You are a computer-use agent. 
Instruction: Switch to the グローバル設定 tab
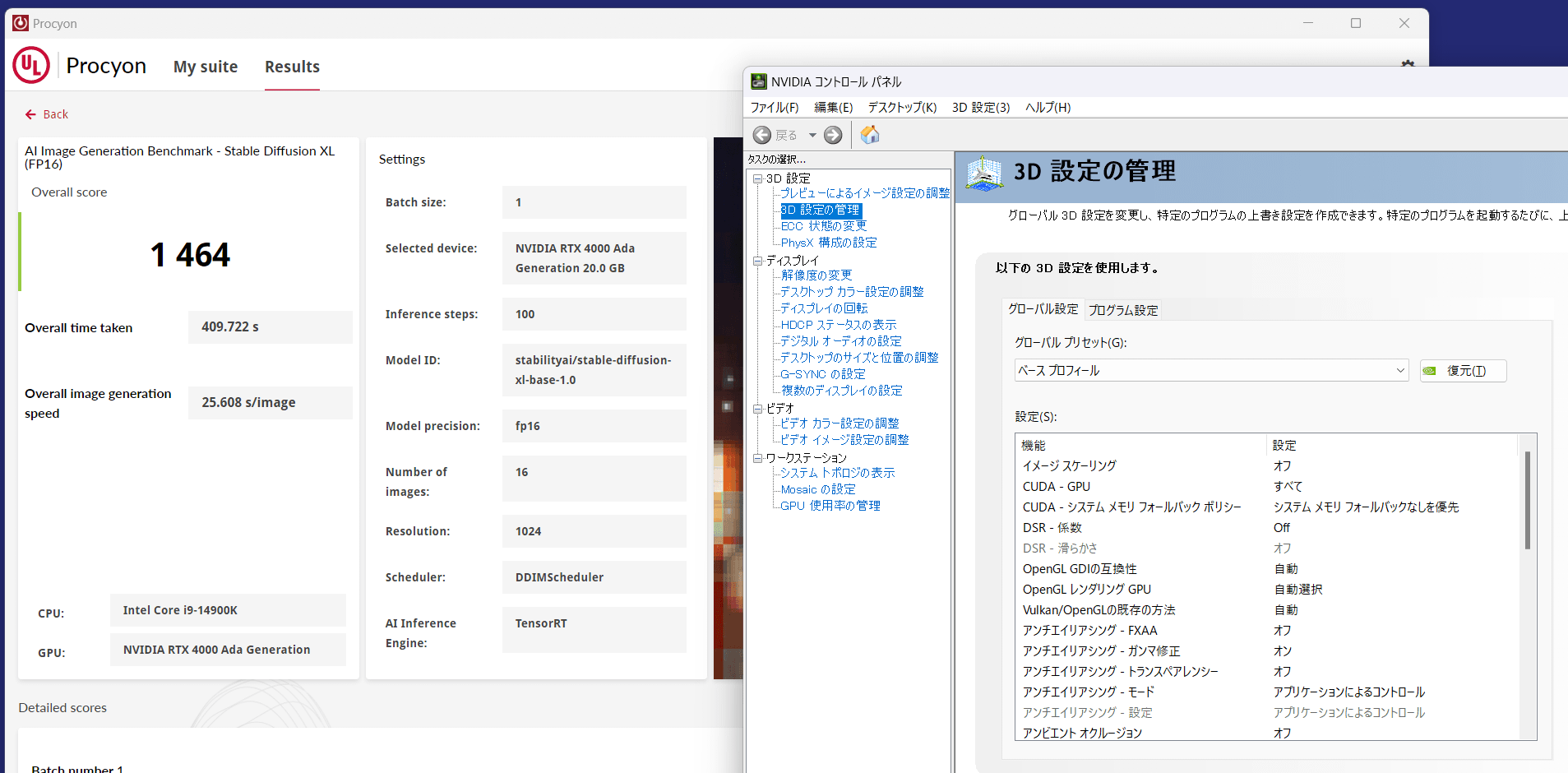point(1043,309)
